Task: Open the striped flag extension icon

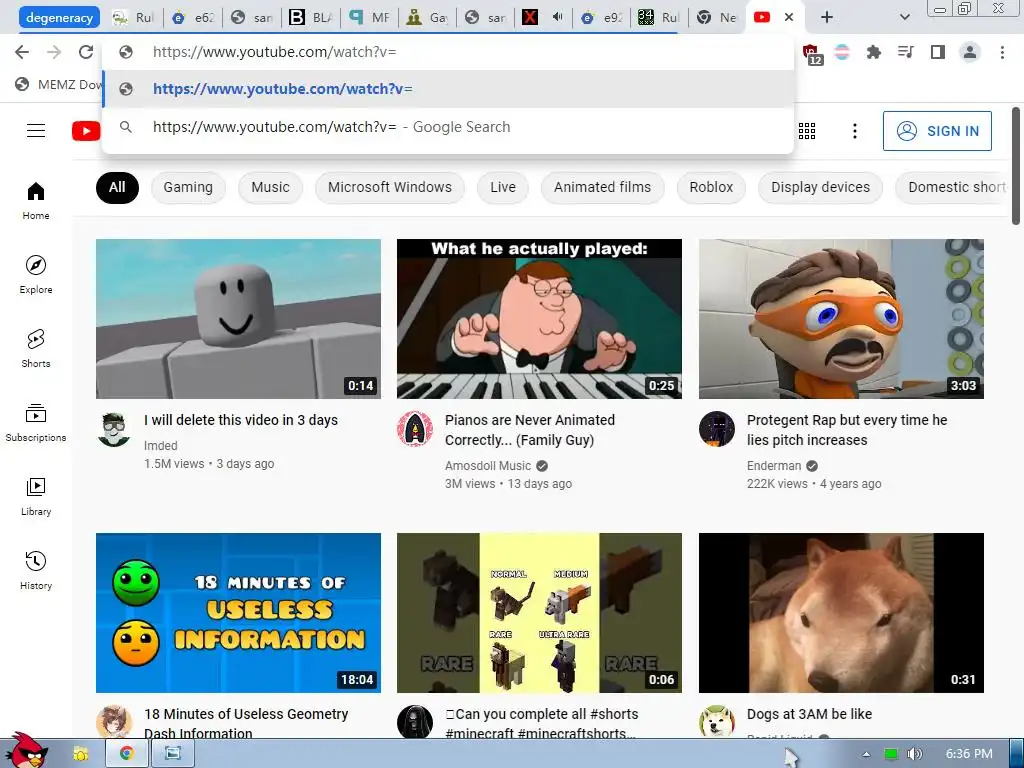Action: (x=842, y=52)
